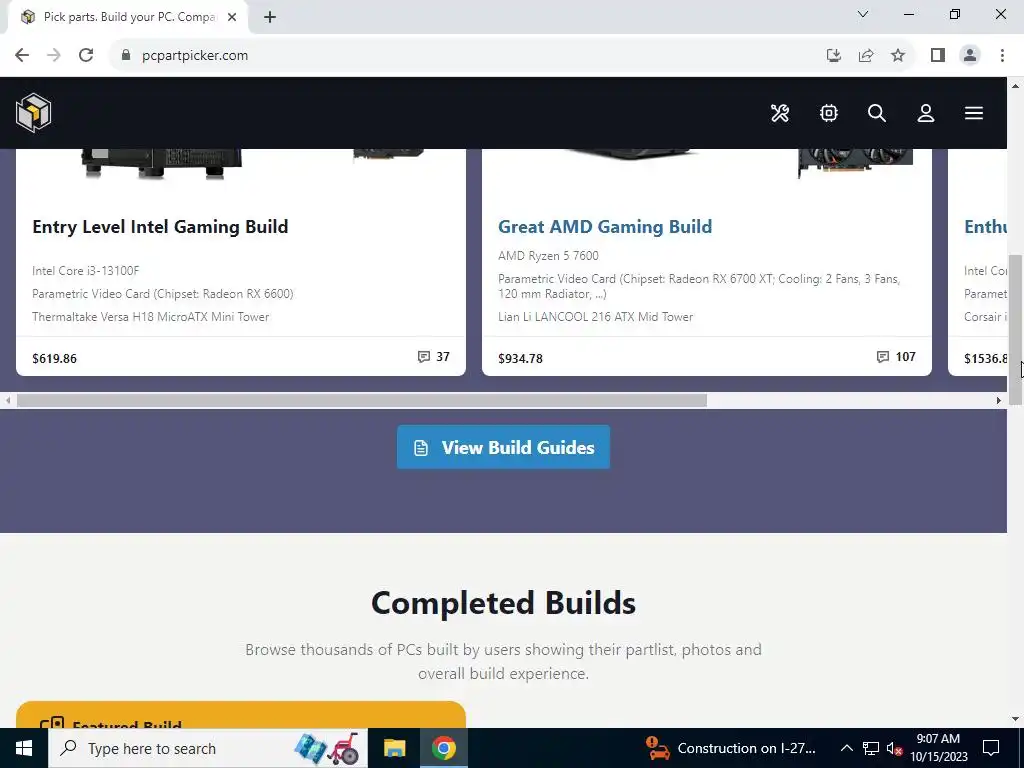Open Chrome profile avatar
This screenshot has height=768, width=1024.
click(970, 55)
